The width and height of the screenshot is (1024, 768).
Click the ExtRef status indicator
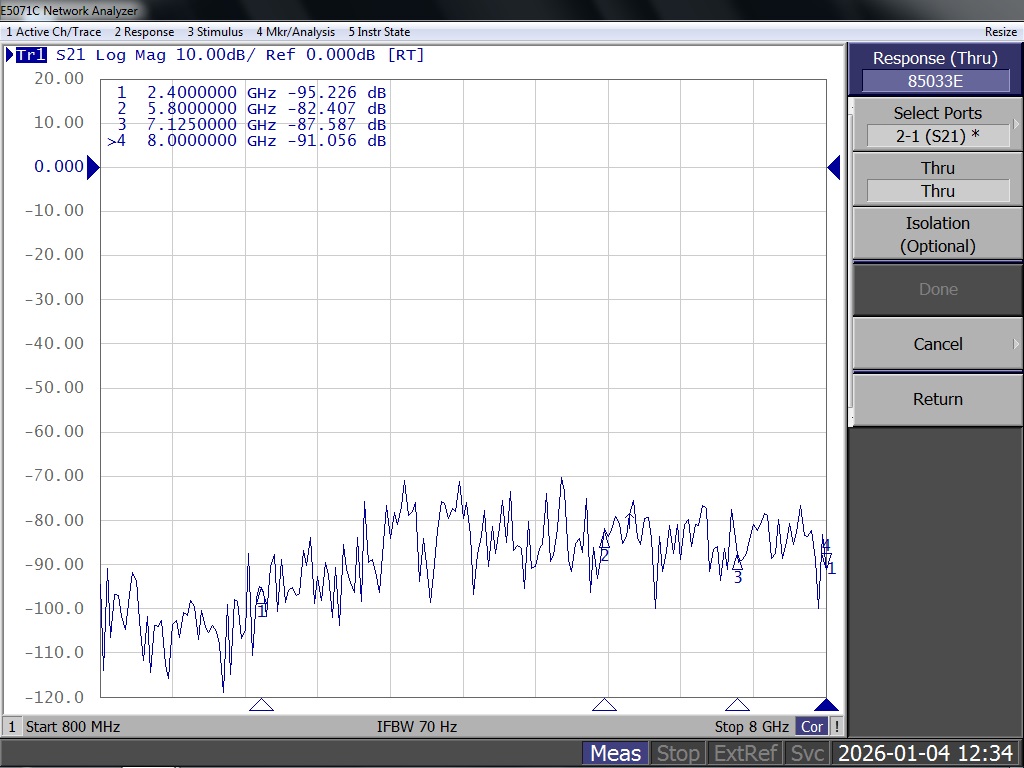click(x=746, y=753)
